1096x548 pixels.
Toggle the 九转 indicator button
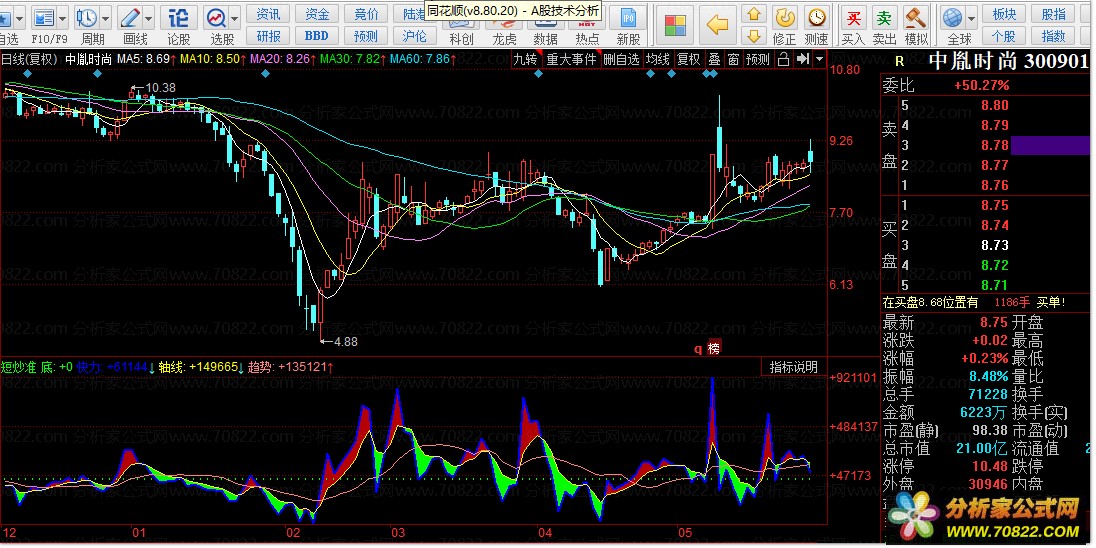coord(525,59)
